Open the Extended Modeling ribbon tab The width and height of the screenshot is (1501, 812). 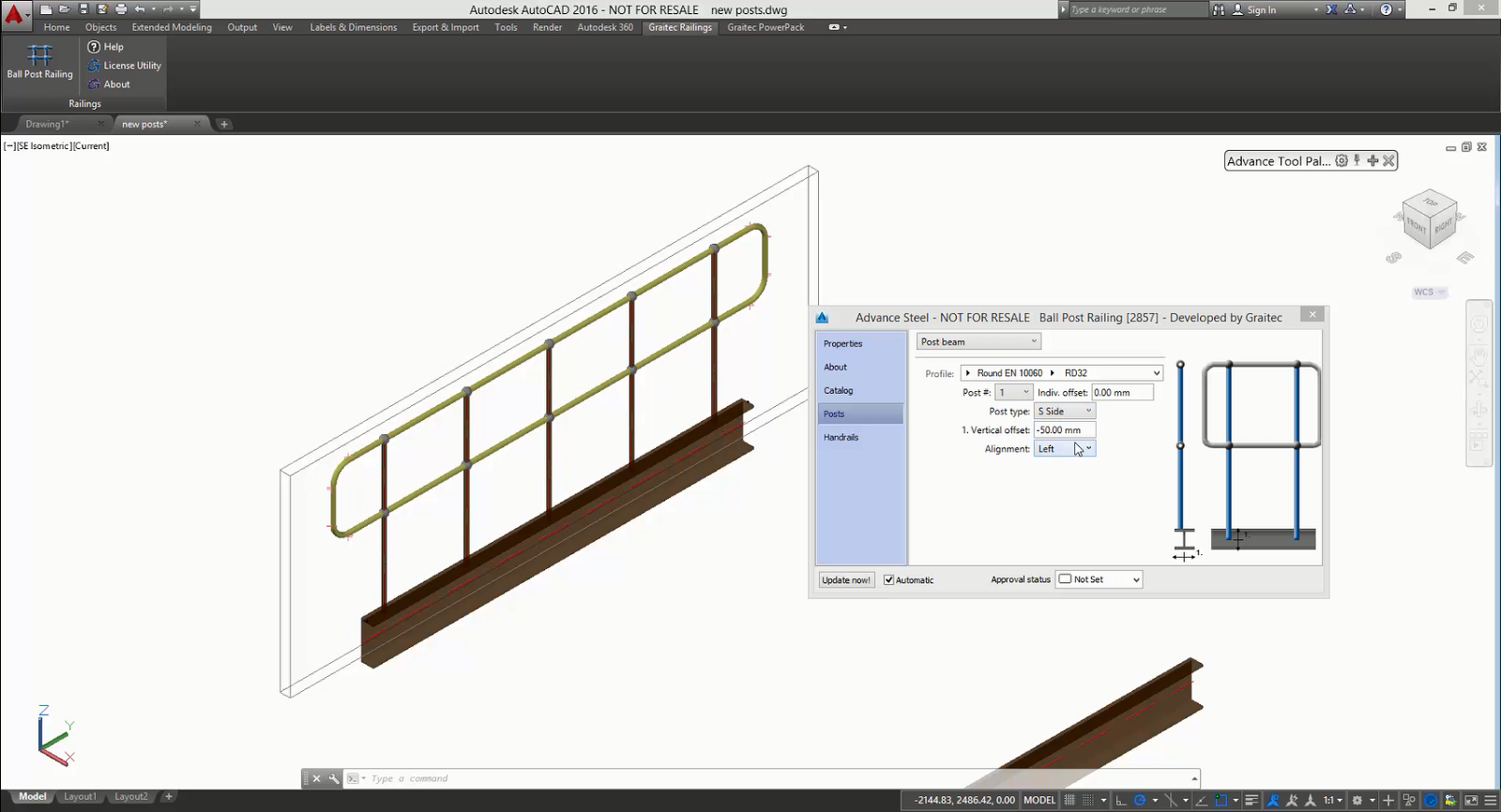(172, 27)
